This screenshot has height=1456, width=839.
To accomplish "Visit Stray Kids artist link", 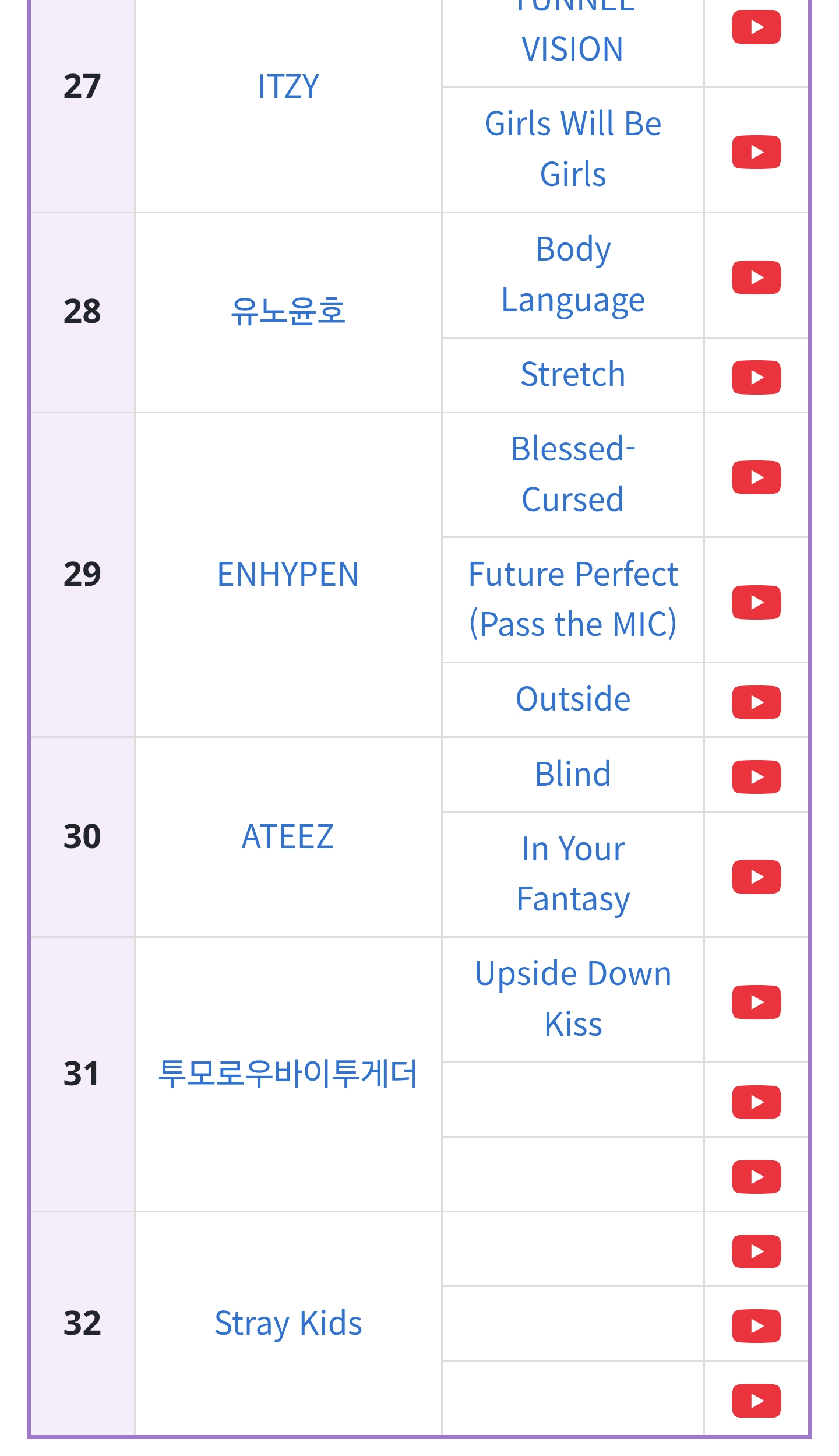I will tap(288, 1323).
